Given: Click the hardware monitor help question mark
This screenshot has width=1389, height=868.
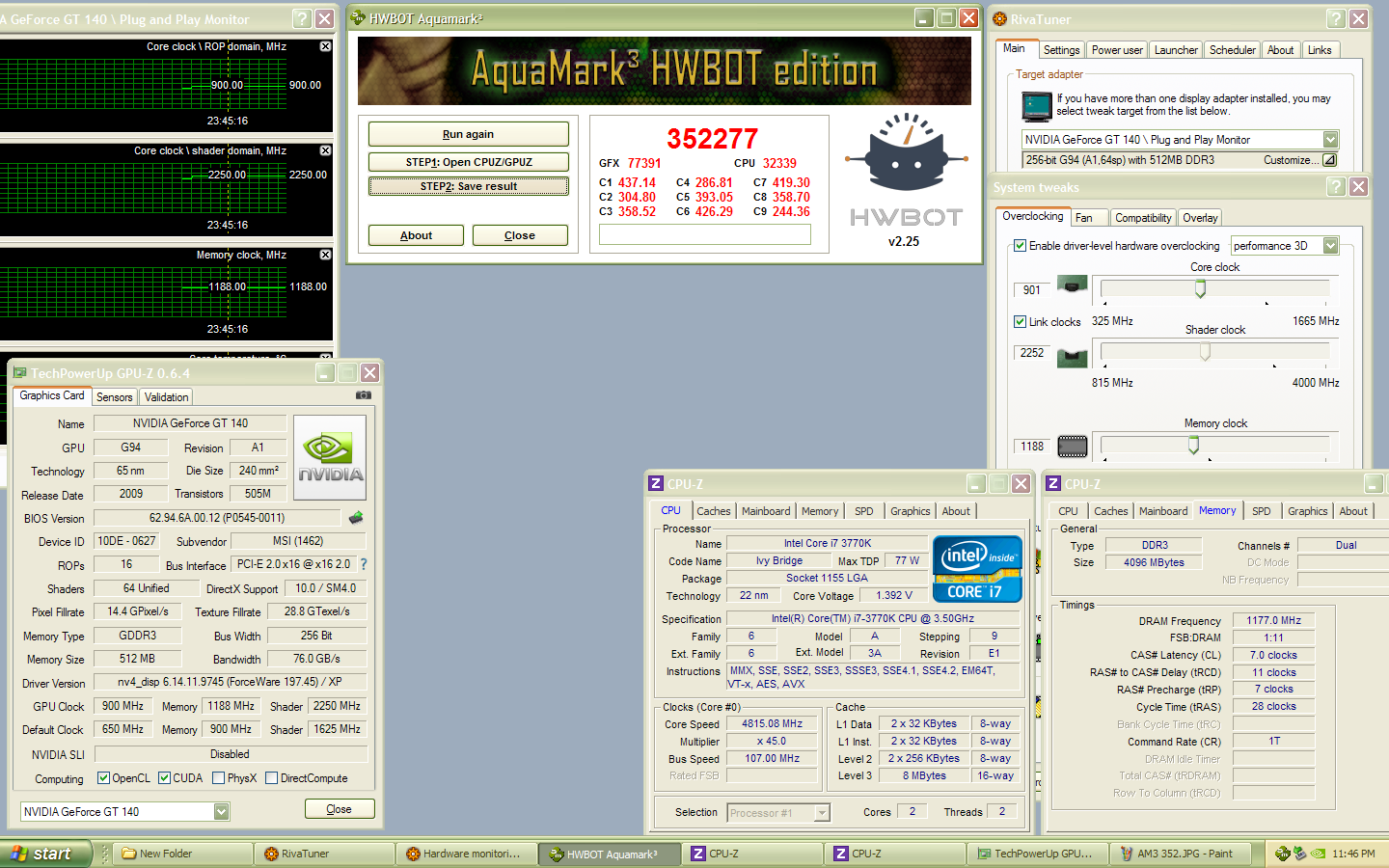Looking at the screenshot, I should pyautogui.click(x=302, y=18).
